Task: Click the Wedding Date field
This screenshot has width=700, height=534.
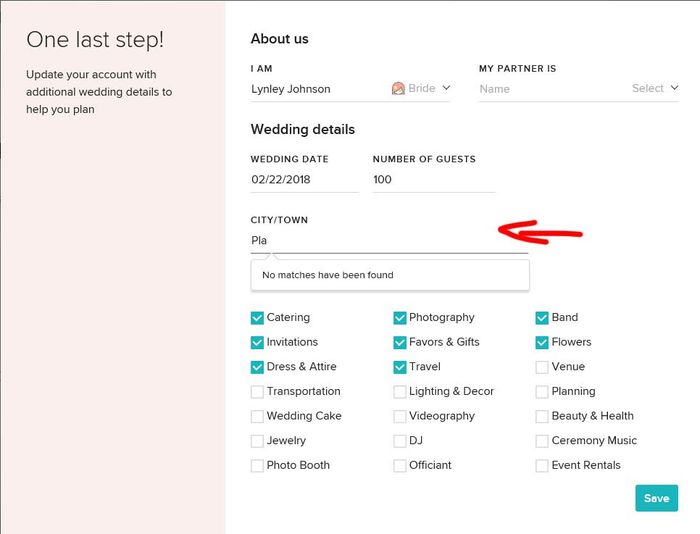Action: (304, 180)
